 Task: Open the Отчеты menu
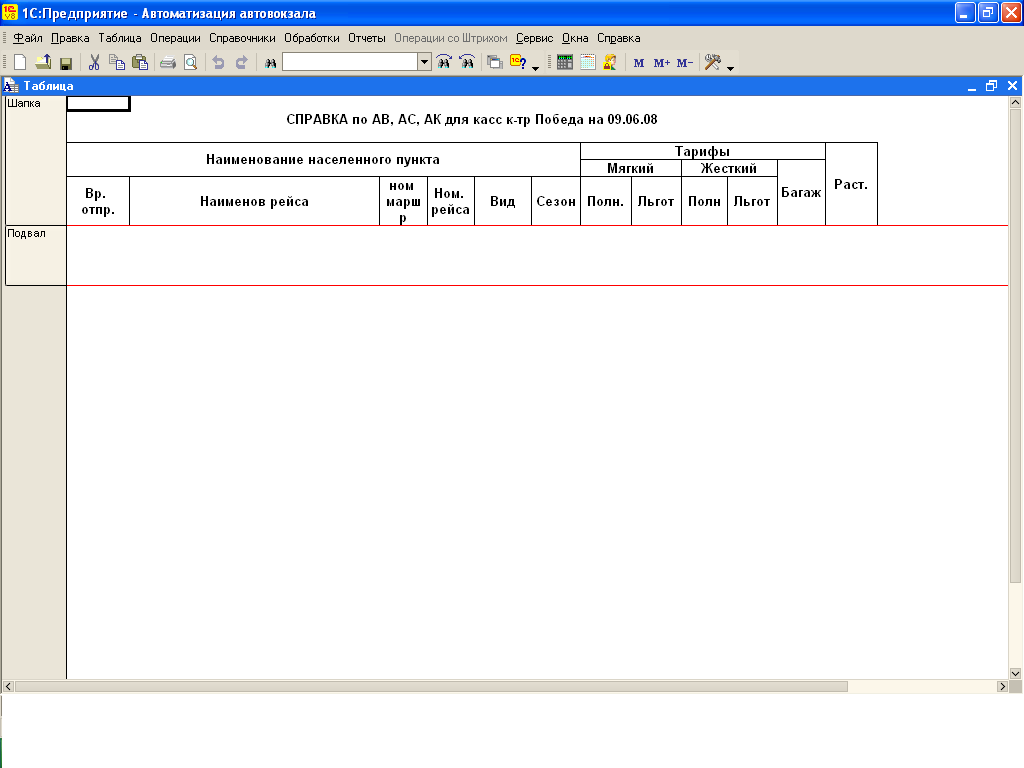point(366,38)
